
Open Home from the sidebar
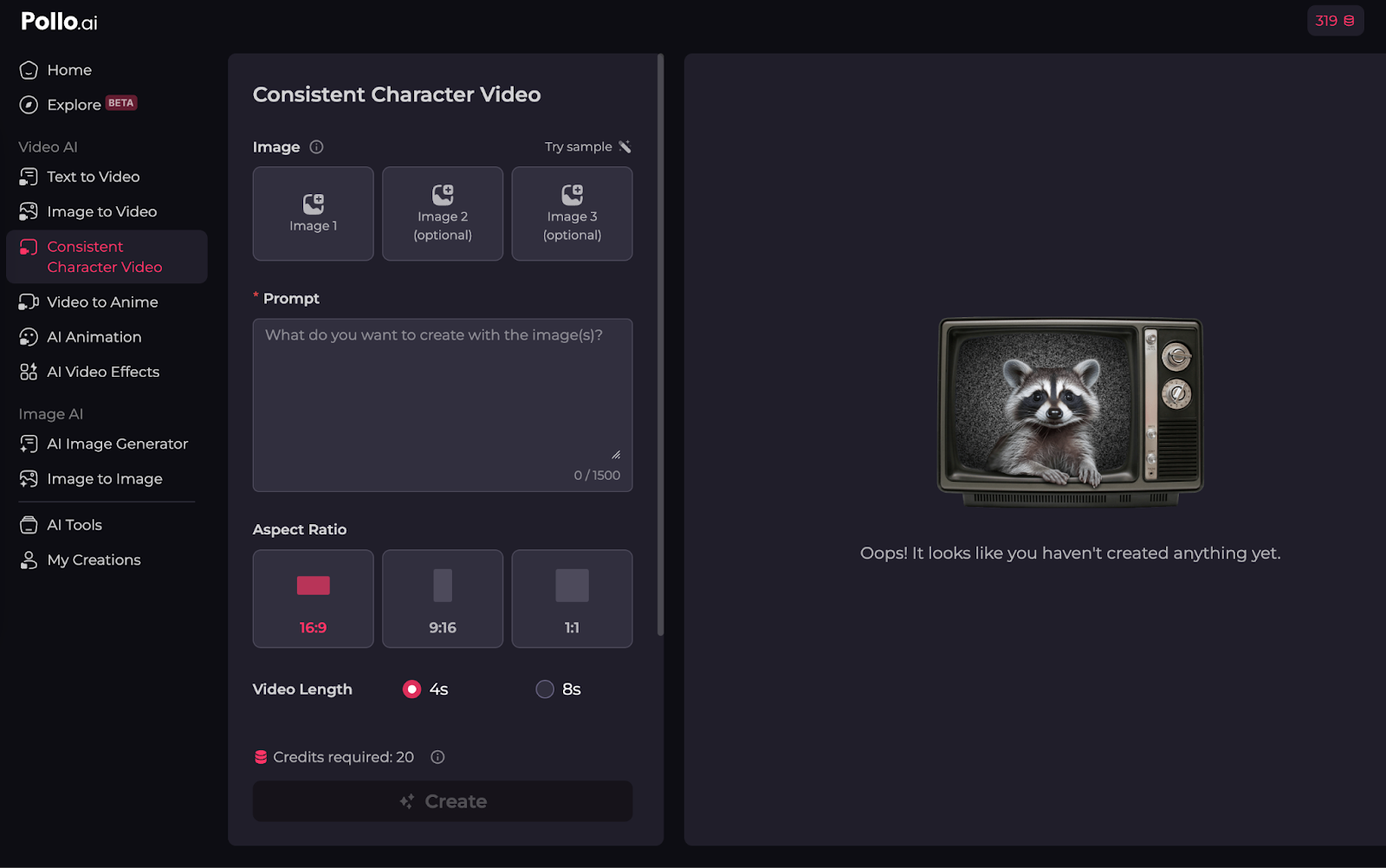click(69, 70)
